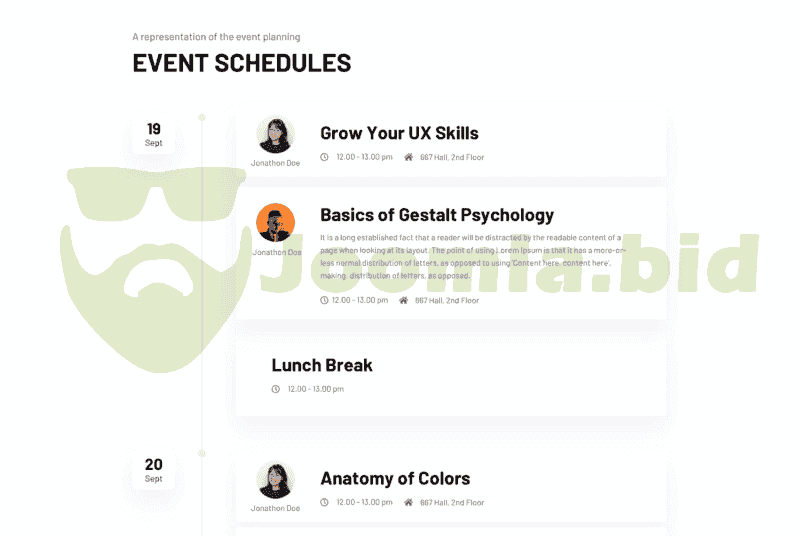This screenshot has width=800, height=536.
Task: Click timeline dot next to 19 Sept
Action: pos(202,118)
